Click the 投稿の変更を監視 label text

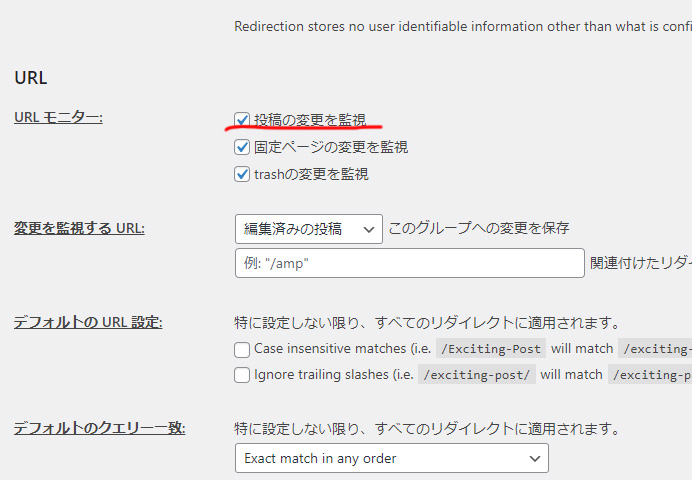click(x=310, y=120)
